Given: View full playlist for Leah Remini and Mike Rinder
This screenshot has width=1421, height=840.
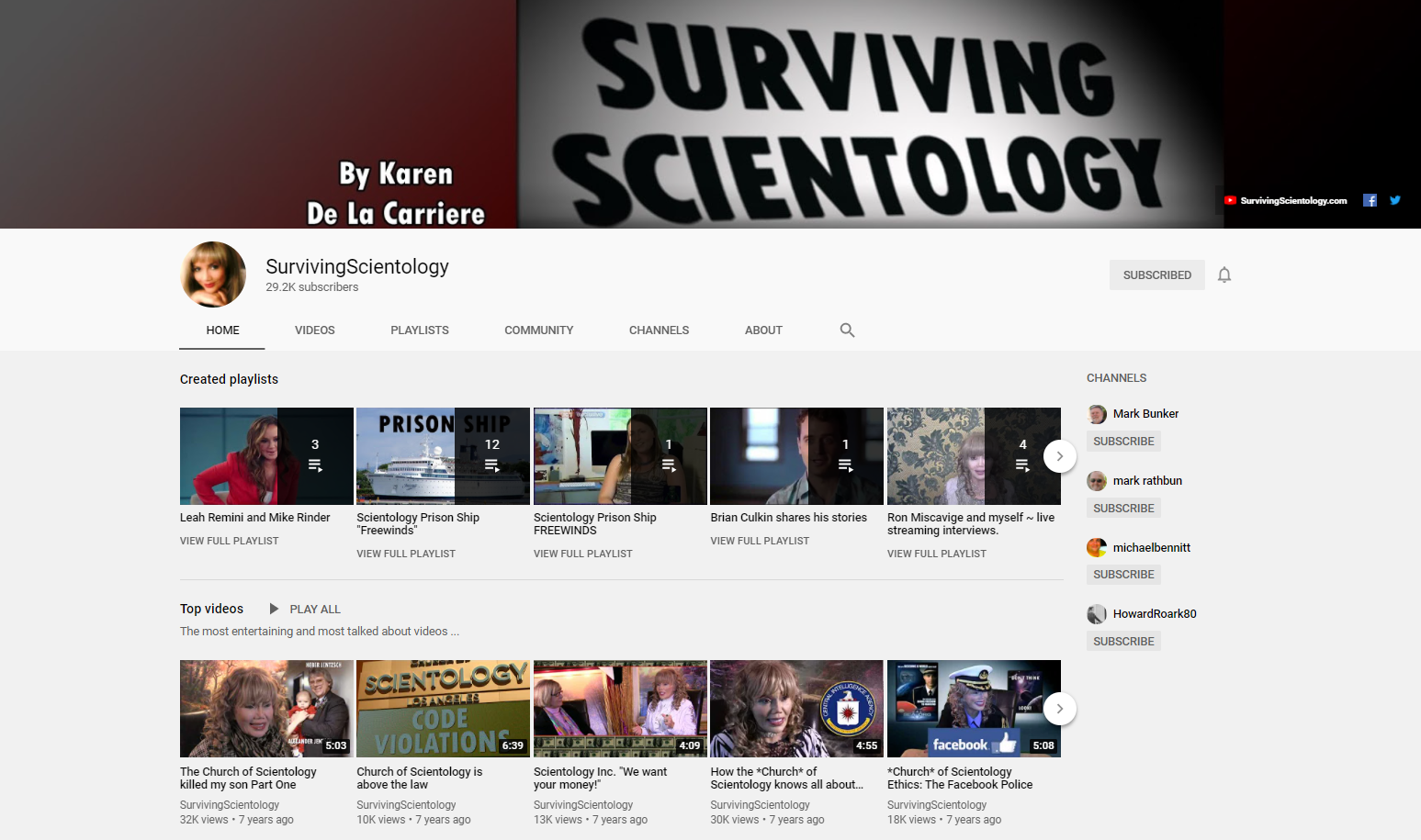Looking at the screenshot, I should (230, 541).
